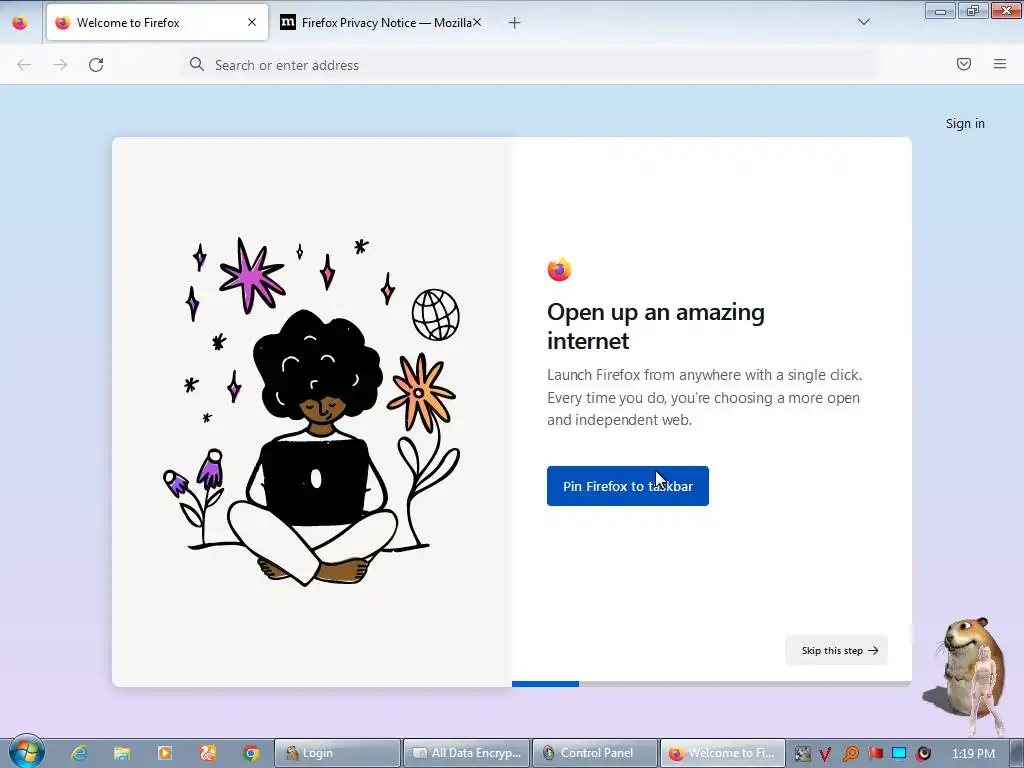Click Pin Firefox to taskbar button
The height and width of the screenshot is (768, 1024).
click(x=628, y=486)
